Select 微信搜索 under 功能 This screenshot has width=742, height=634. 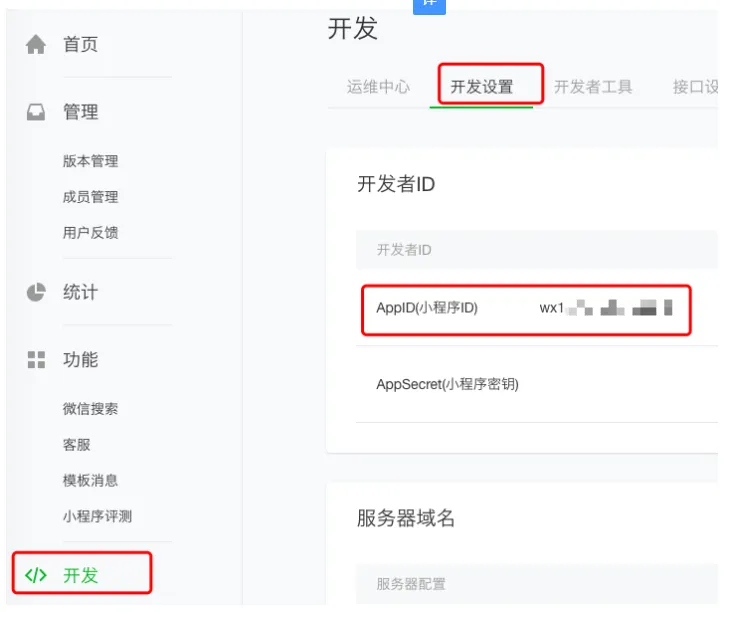click(90, 409)
